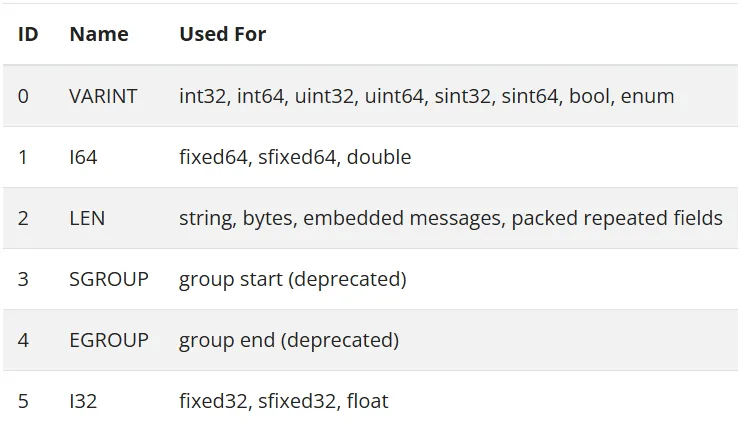Click the text 'fixed32, sfixed32, float'
Image resolution: width=752 pixels, height=430 pixels.
pyautogui.click(x=283, y=401)
